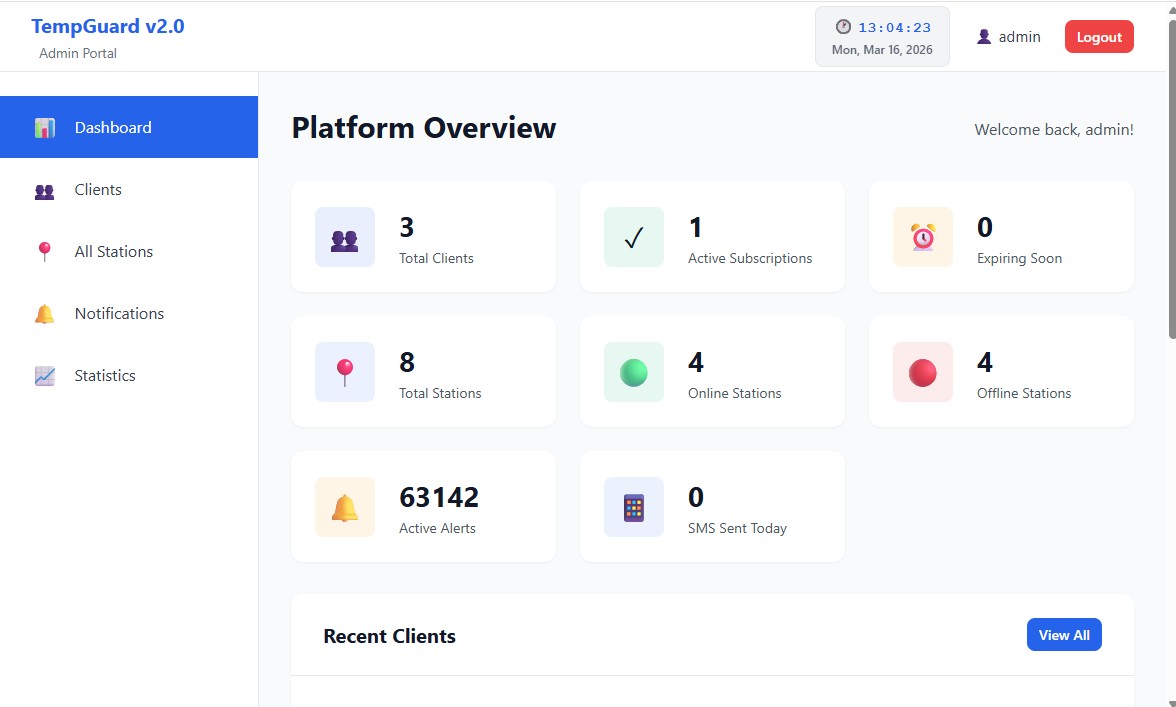Viewport: 1176px width, 707px height.
Task: Click the green Online Stations circle icon
Action: [634, 372]
